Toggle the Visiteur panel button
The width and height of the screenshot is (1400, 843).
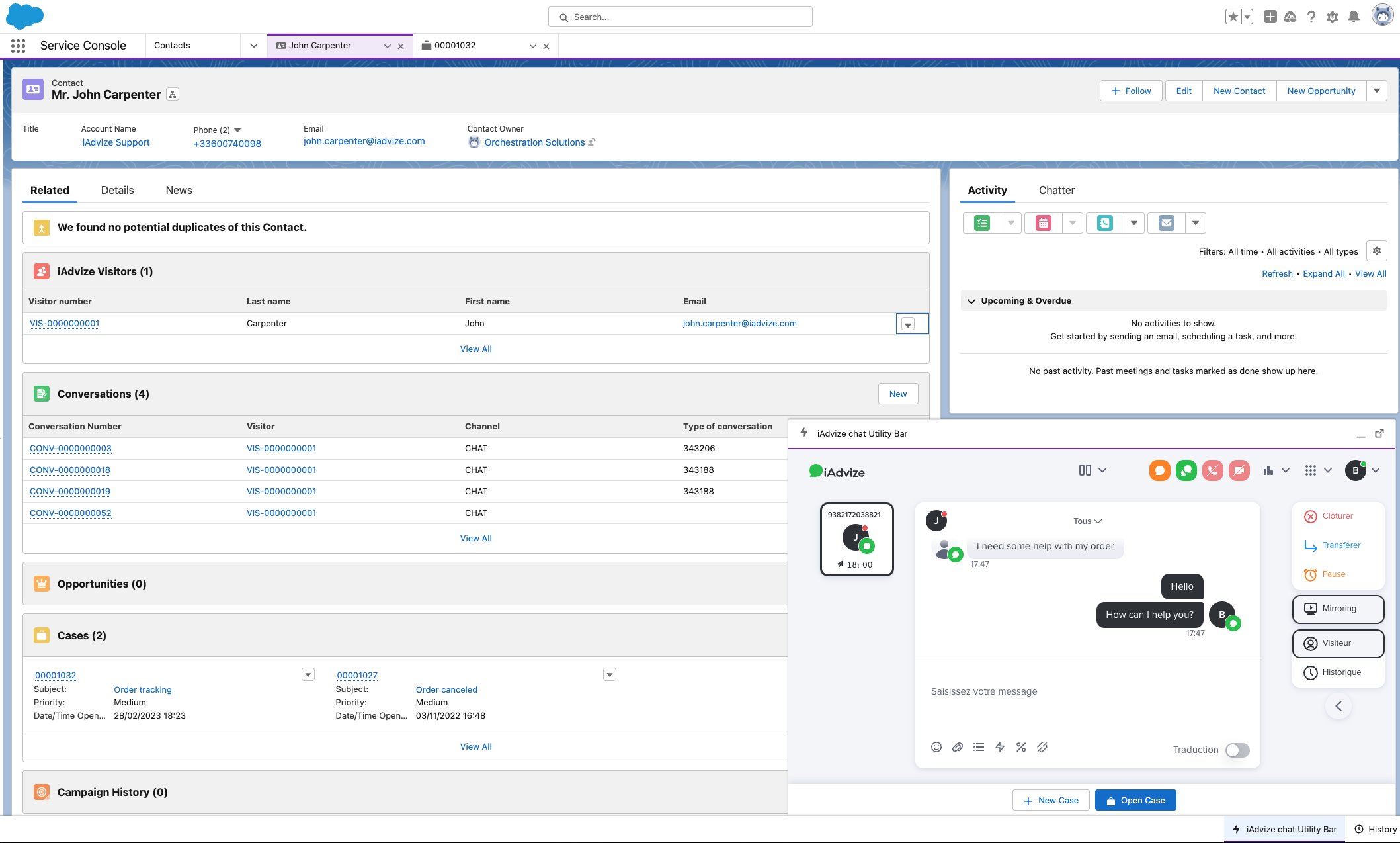pos(1338,643)
